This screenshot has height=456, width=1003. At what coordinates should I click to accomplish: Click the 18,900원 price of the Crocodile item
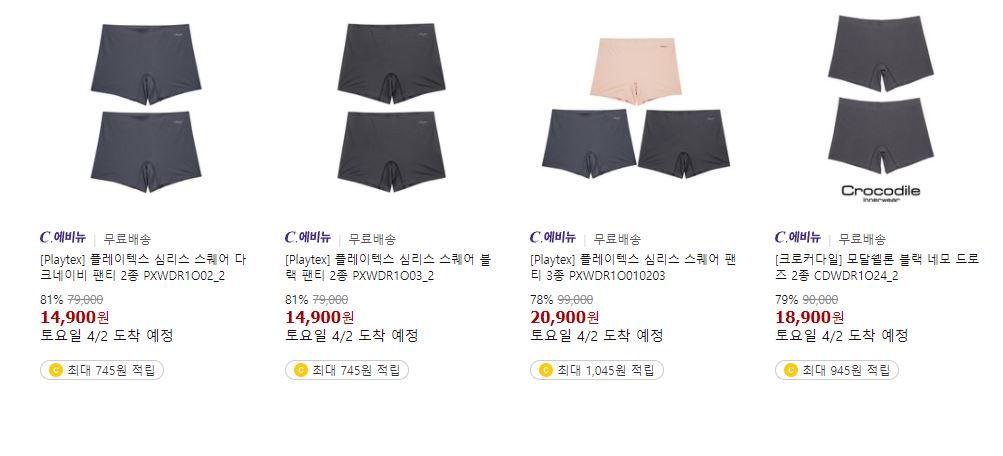[x=809, y=317]
